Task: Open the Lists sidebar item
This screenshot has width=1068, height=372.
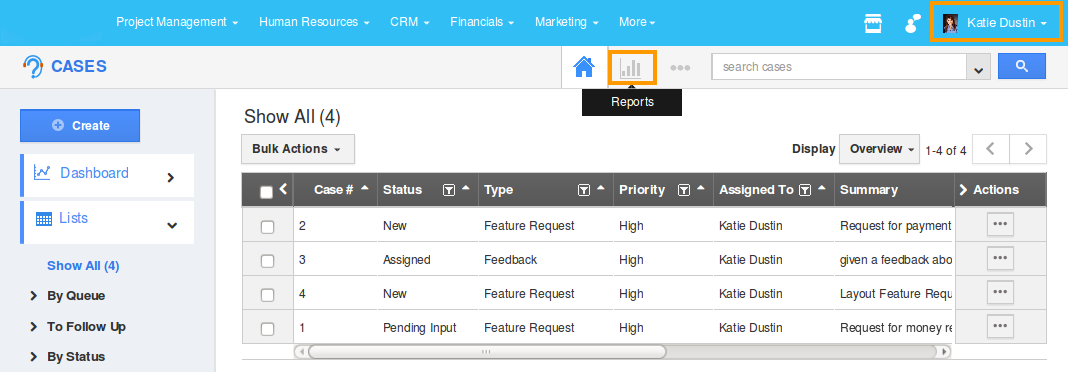Action: coord(108,222)
